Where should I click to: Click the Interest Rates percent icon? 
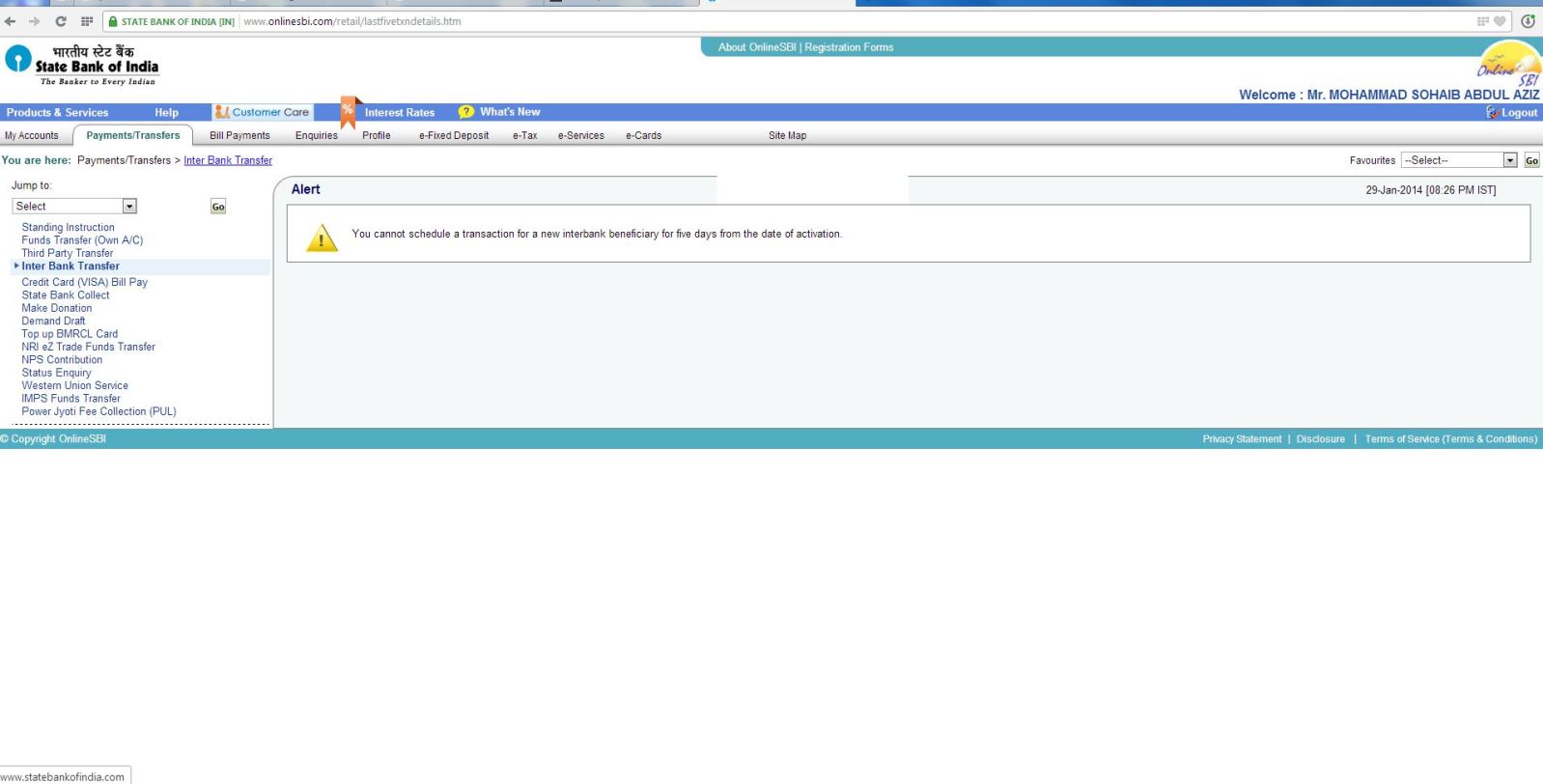click(348, 112)
